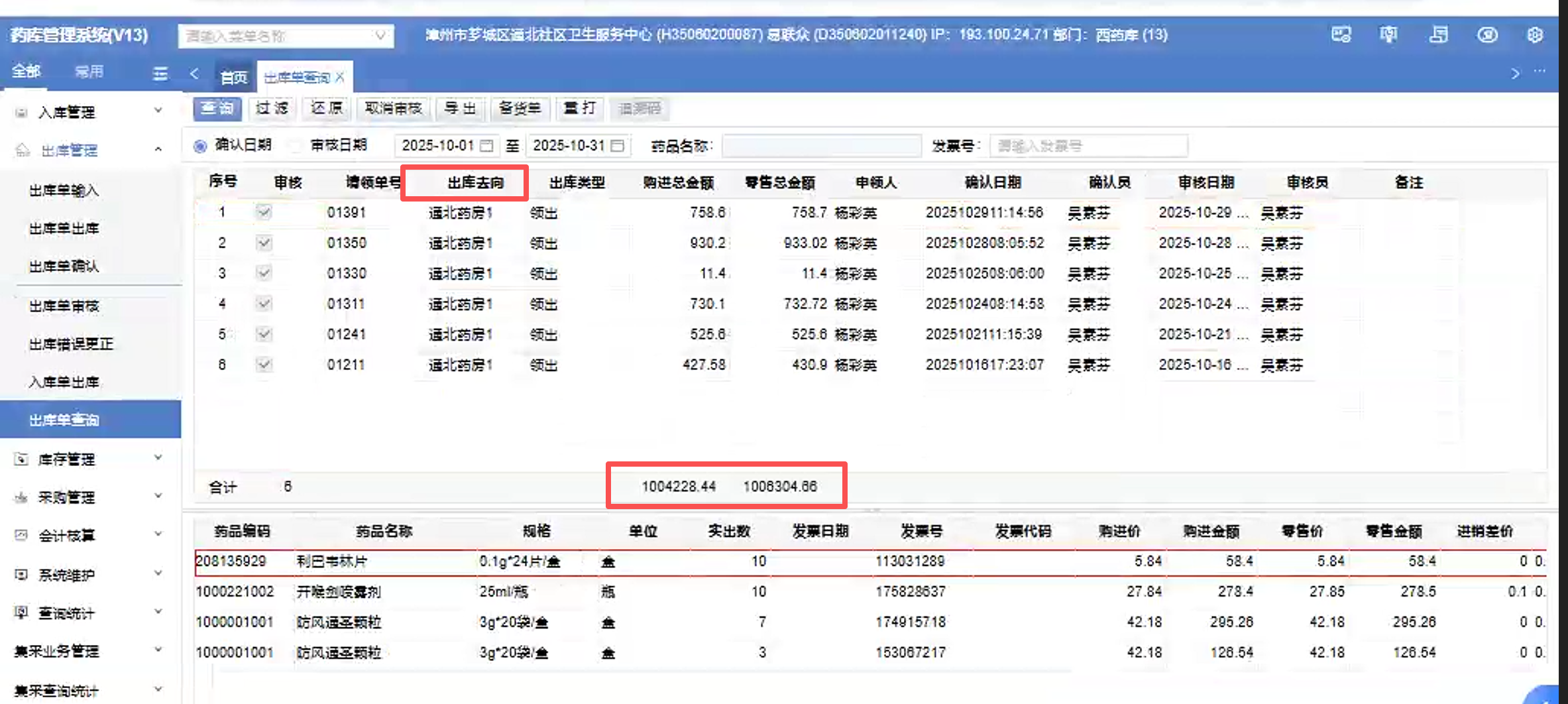This screenshot has height=704, width=1568.
Task: Expand the 系统维护 chevron
Action: pos(158,573)
